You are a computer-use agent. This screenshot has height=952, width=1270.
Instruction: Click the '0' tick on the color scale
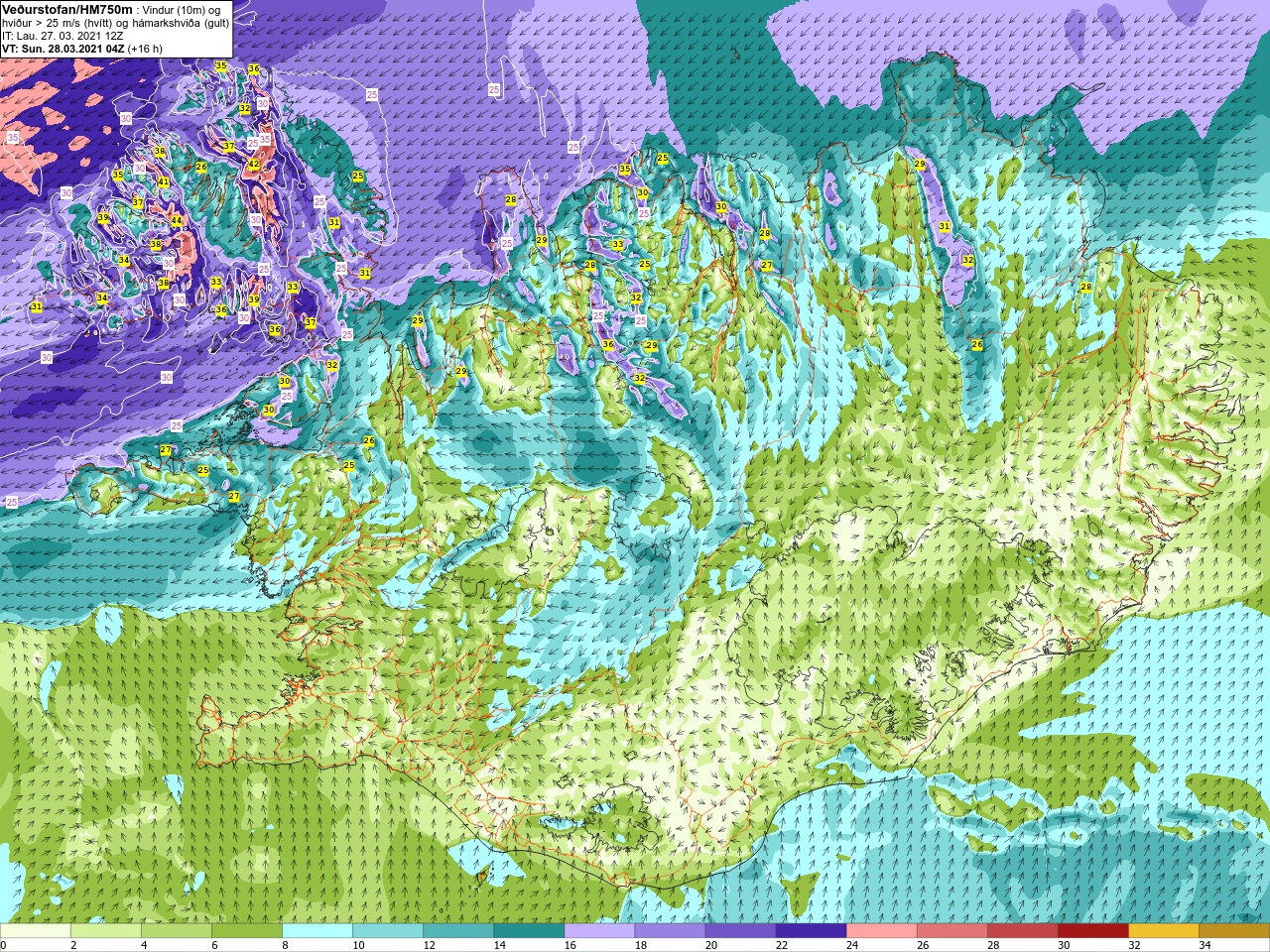(3, 945)
